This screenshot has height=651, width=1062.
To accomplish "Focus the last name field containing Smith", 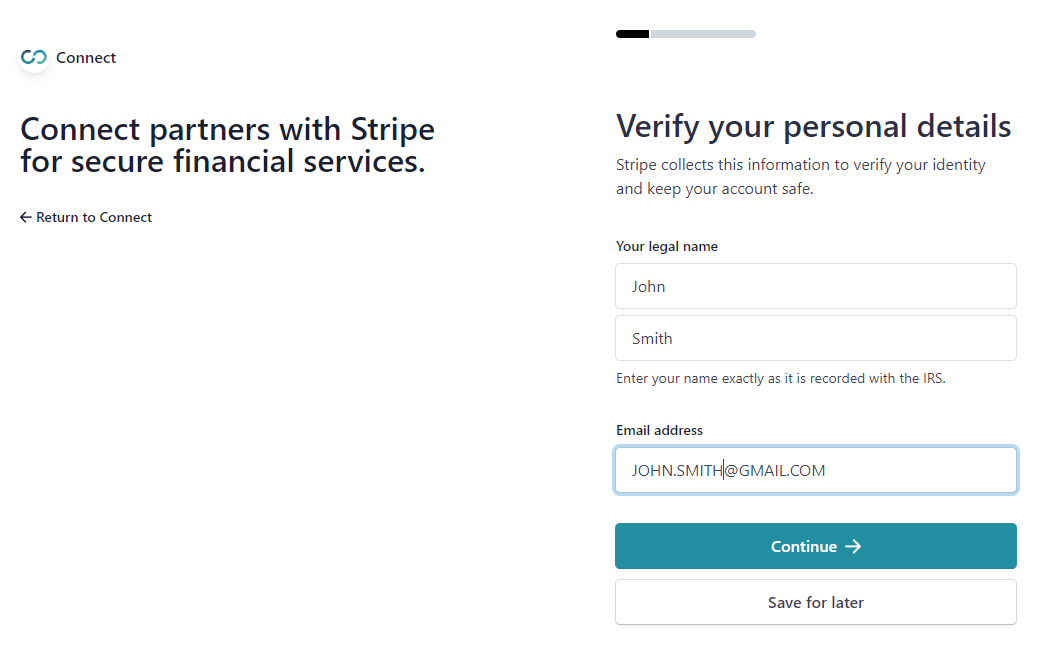I will tap(815, 338).
